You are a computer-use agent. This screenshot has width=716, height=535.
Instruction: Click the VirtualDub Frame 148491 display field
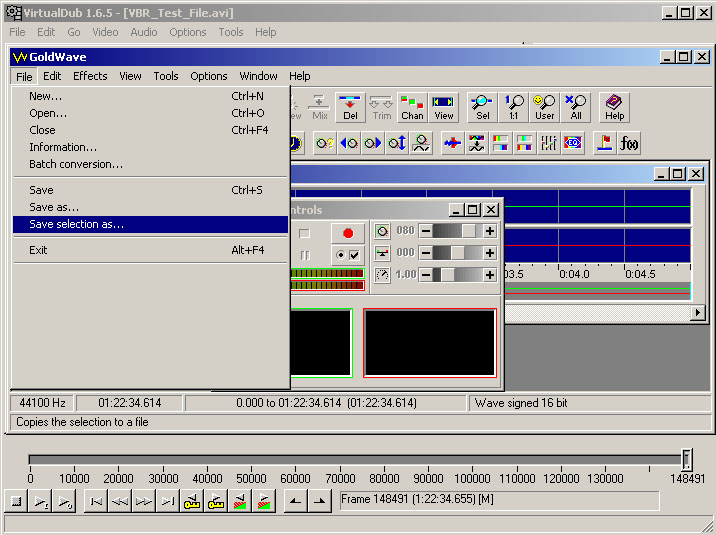[x=500, y=500]
